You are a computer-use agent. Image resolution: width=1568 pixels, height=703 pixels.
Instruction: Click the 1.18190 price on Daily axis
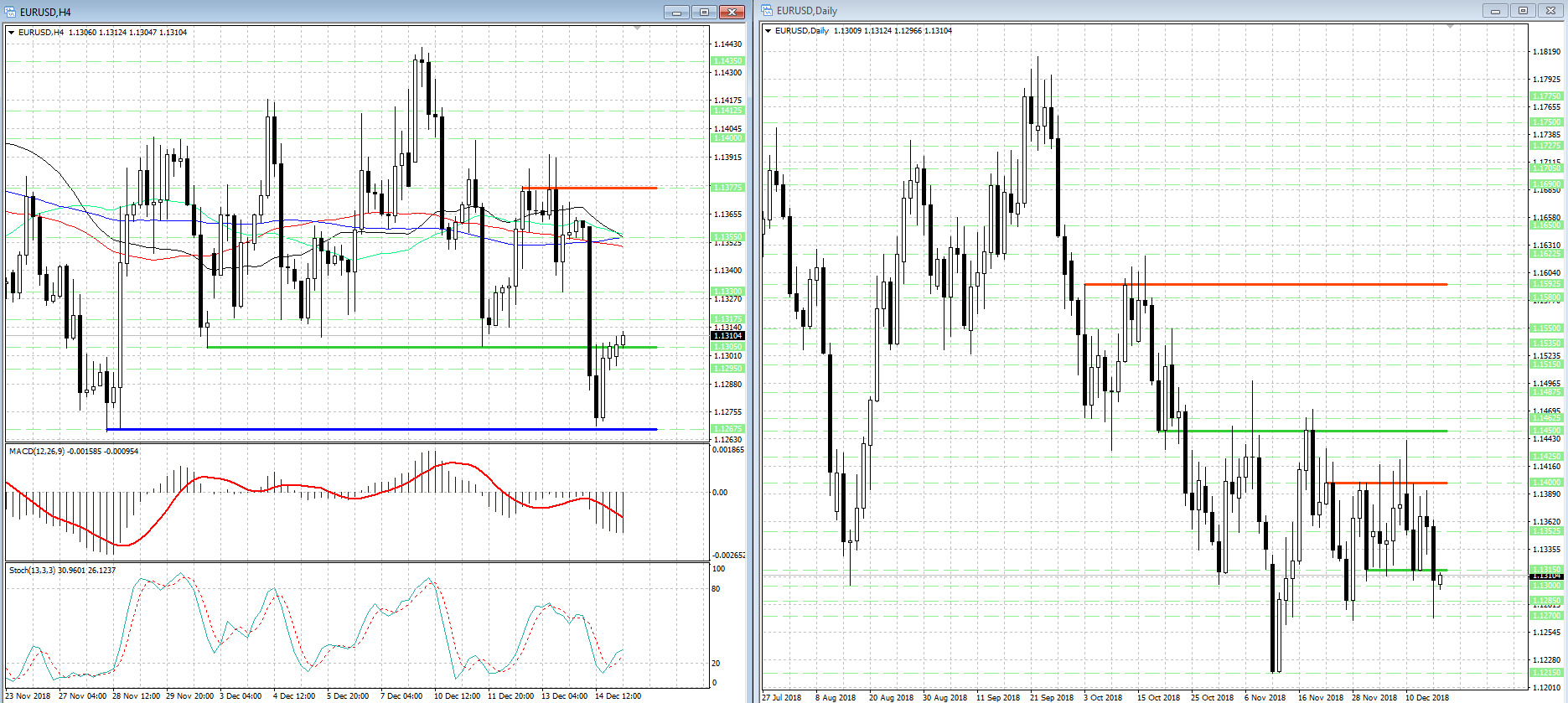1546,52
